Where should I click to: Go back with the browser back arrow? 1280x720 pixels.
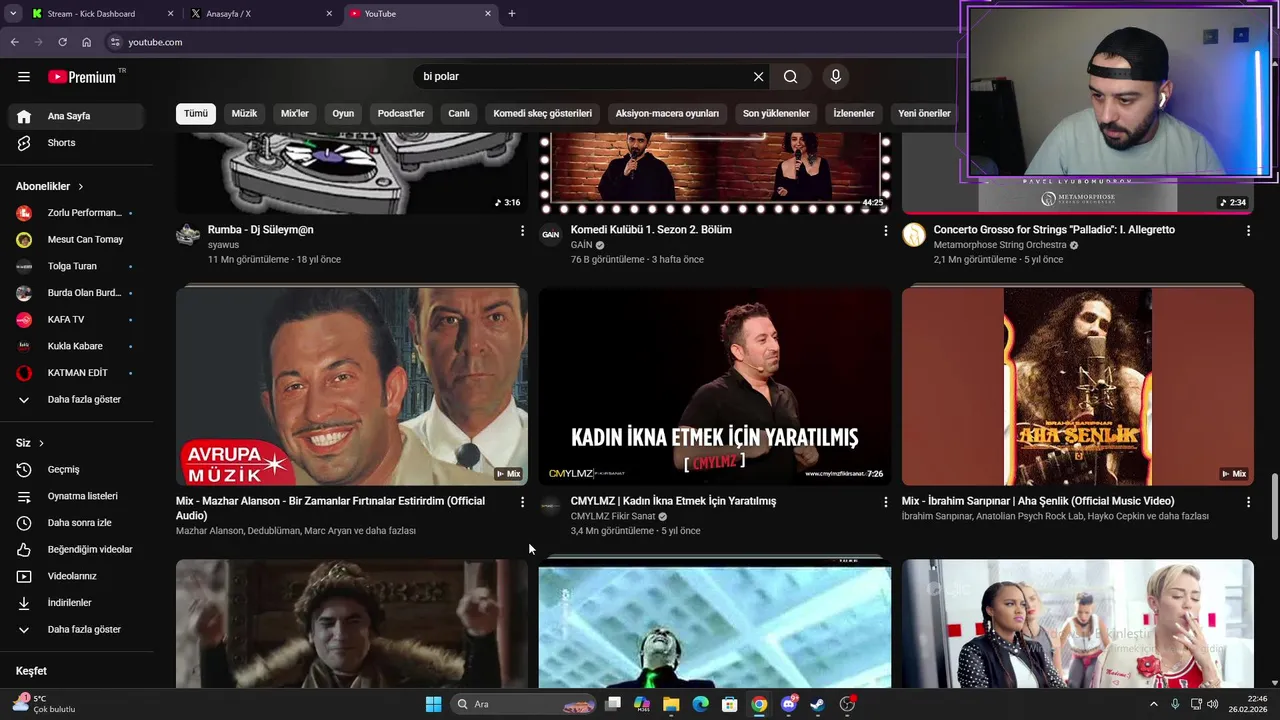(14, 42)
